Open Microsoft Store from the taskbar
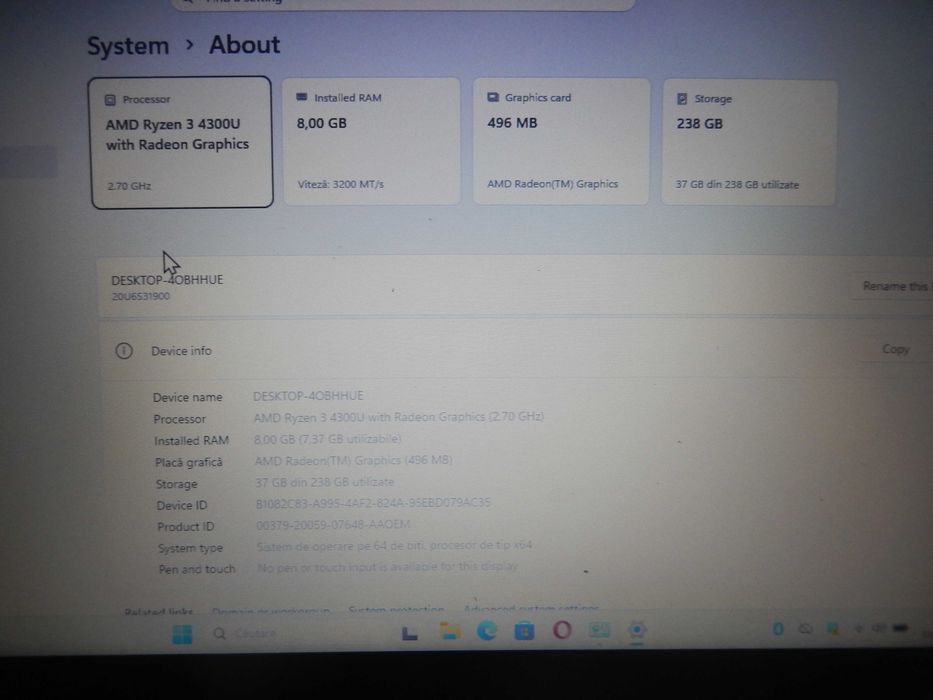933x700 pixels. [524, 630]
